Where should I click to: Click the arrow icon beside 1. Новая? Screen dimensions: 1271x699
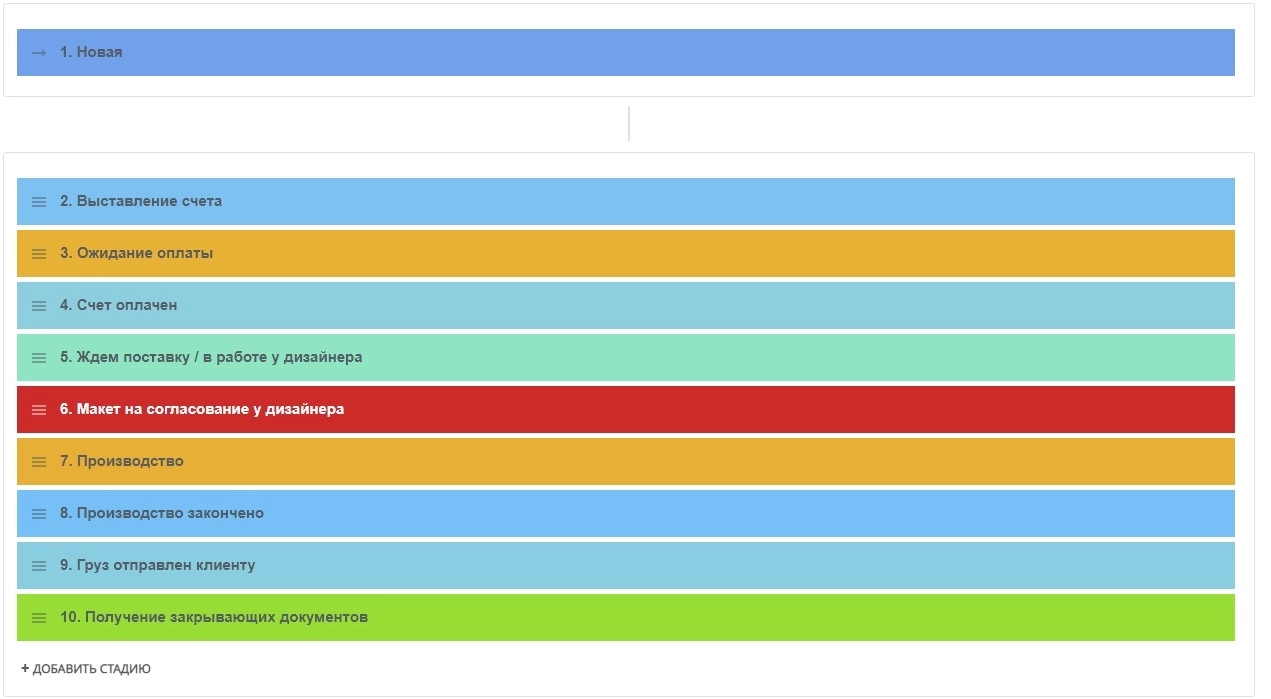(39, 53)
